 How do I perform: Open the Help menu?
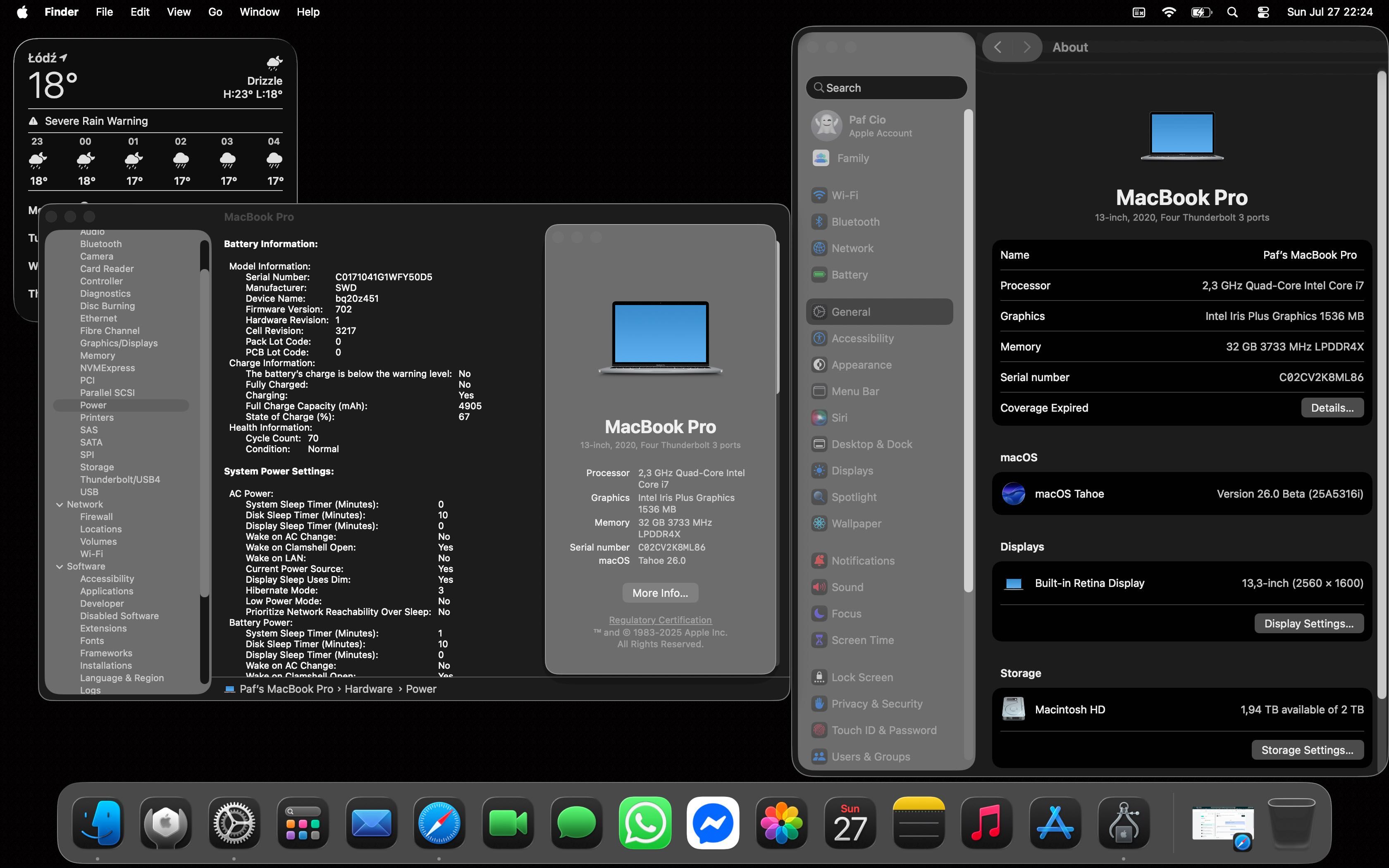(x=308, y=12)
